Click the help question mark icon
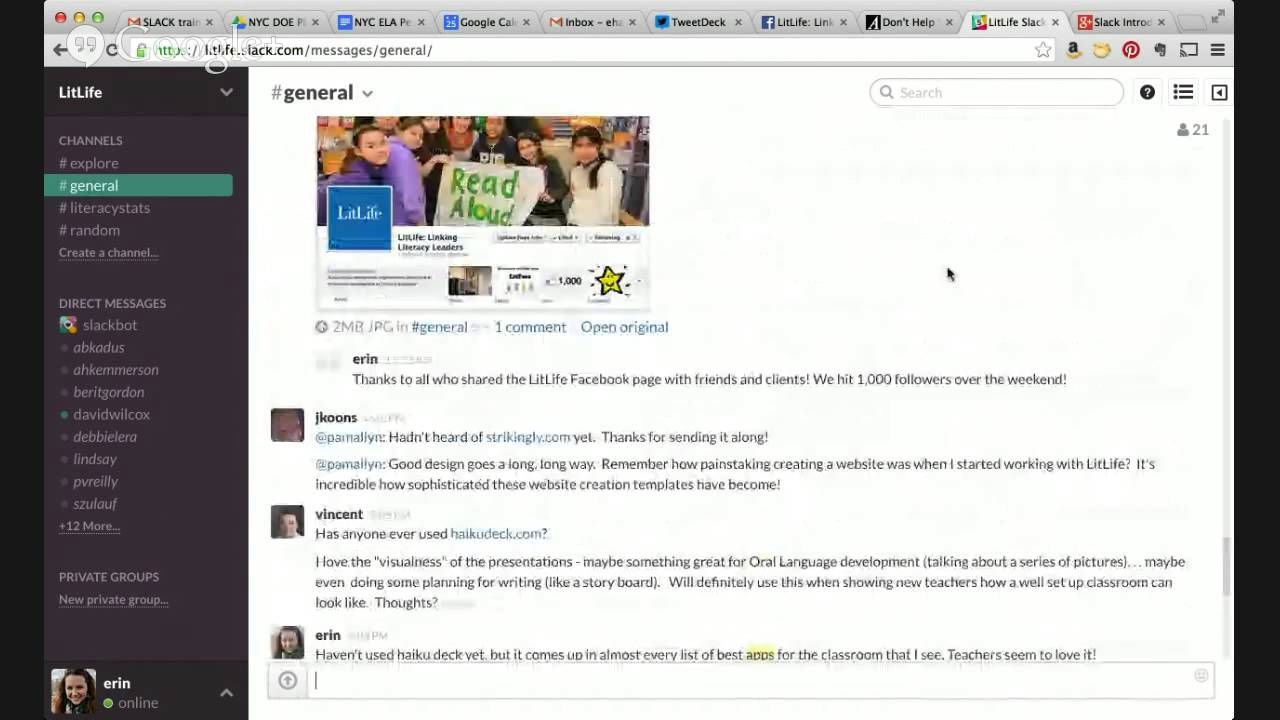Image resolution: width=1280 pixels, height=720 pixels. point(1147,92)
